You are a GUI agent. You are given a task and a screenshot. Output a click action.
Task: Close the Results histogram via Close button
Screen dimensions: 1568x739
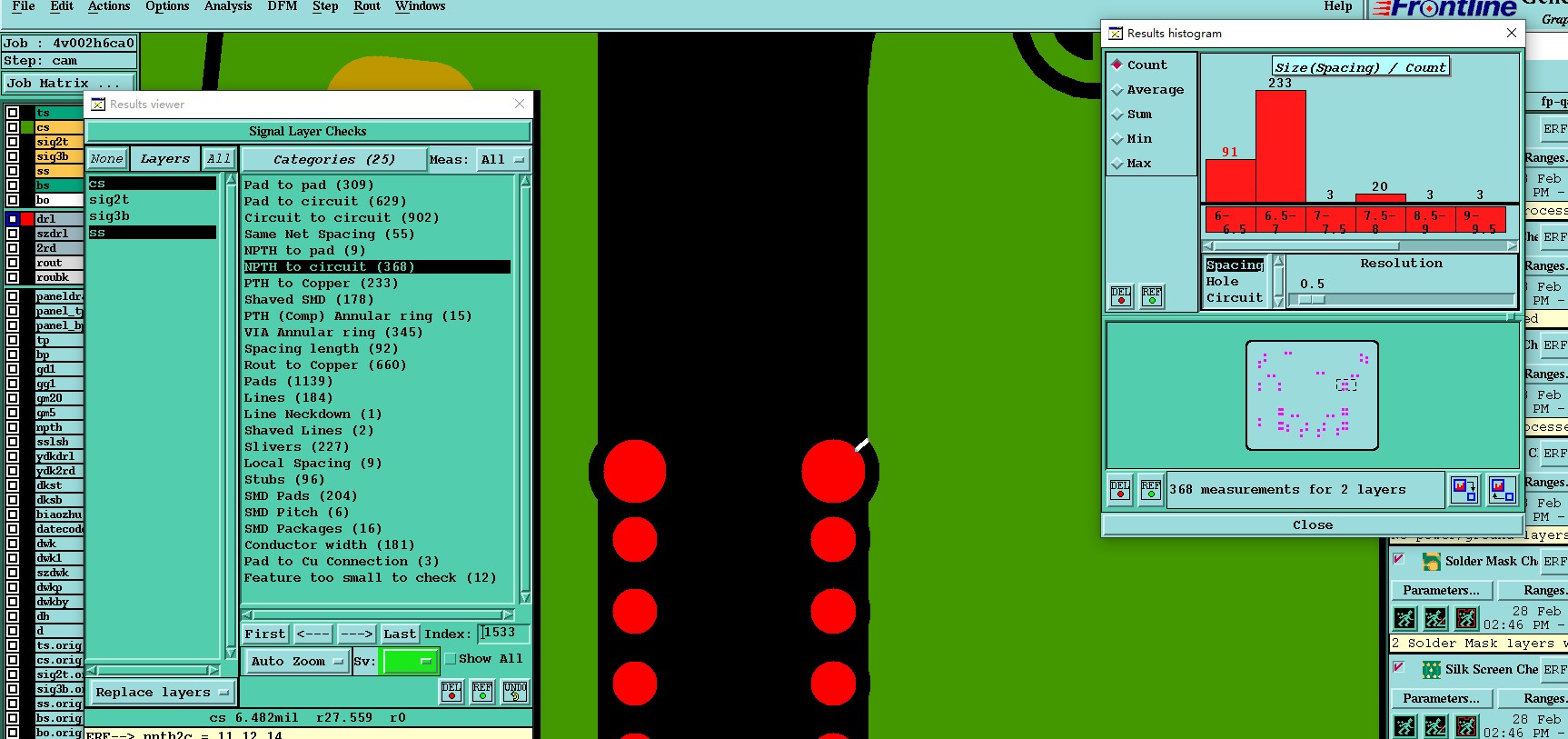click(x=1313, y=525)
